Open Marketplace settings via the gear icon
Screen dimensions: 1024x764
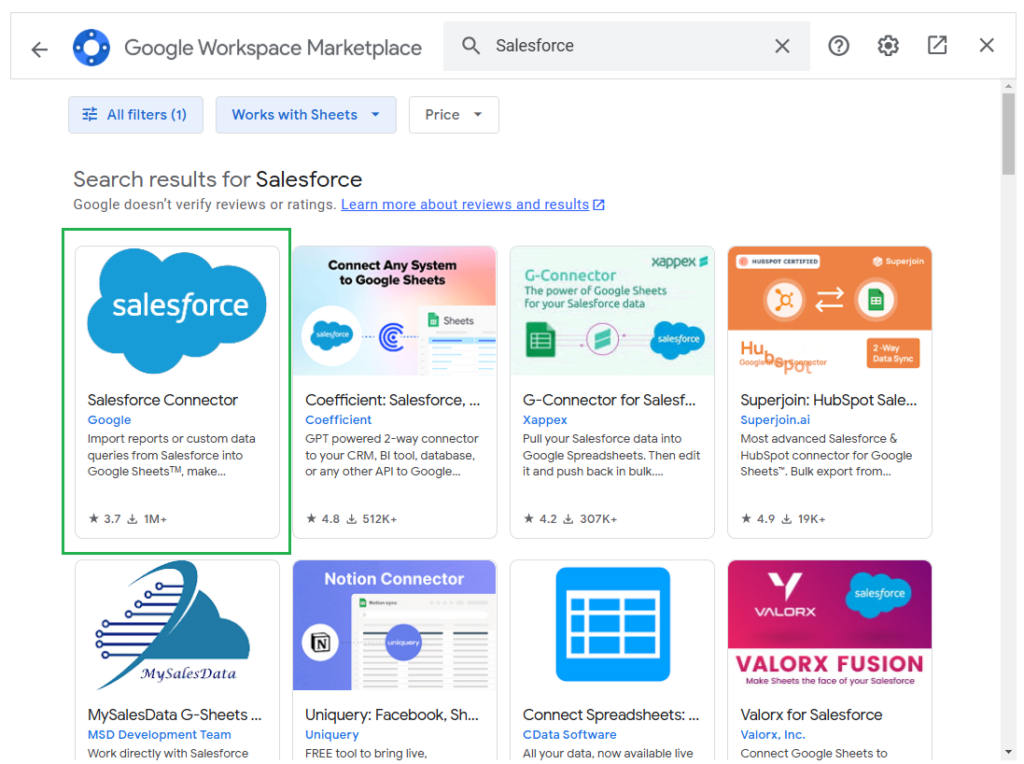(x=888, y=45)
